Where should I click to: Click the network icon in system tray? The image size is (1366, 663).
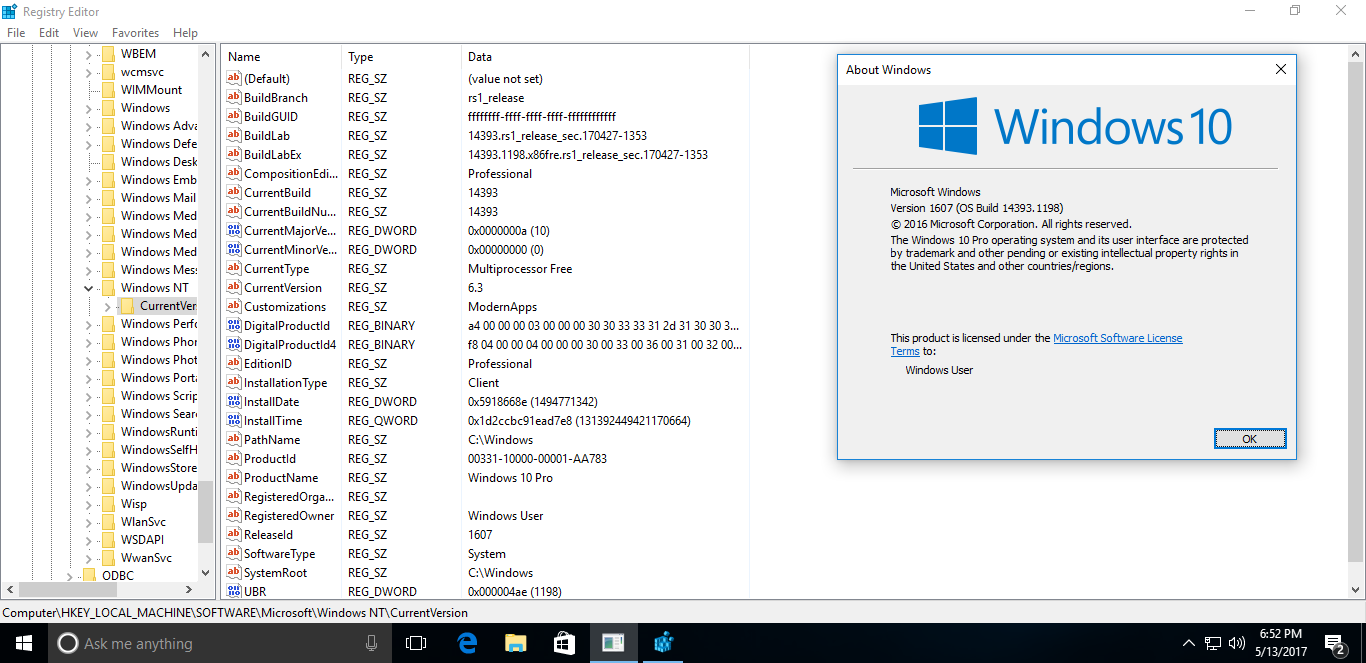[1213, 643]
